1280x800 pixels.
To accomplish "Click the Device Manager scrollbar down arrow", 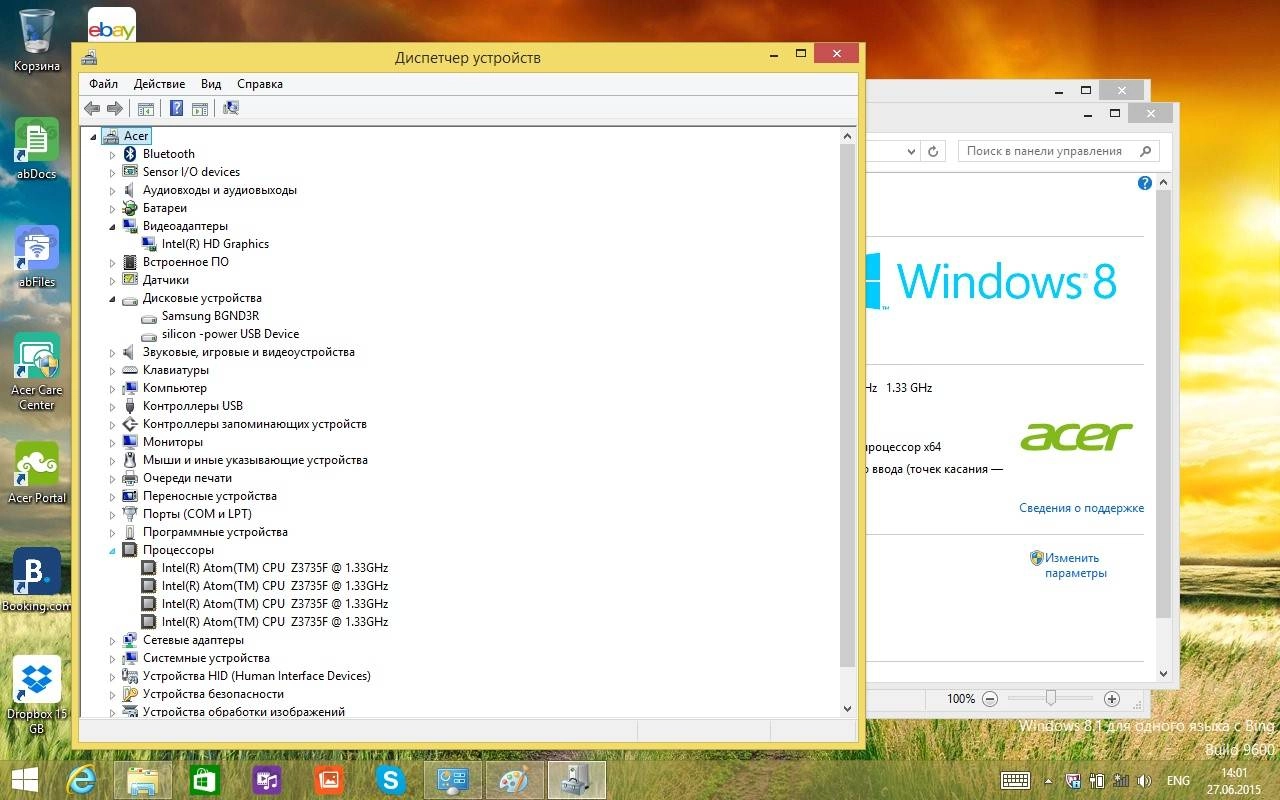I will tap(848, 708).
